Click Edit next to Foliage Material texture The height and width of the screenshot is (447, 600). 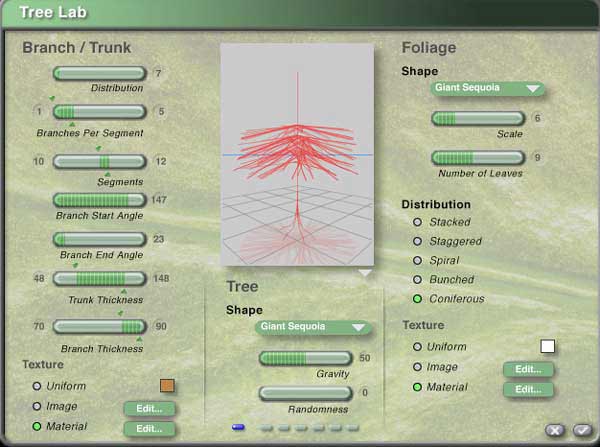tap(528, 390)
